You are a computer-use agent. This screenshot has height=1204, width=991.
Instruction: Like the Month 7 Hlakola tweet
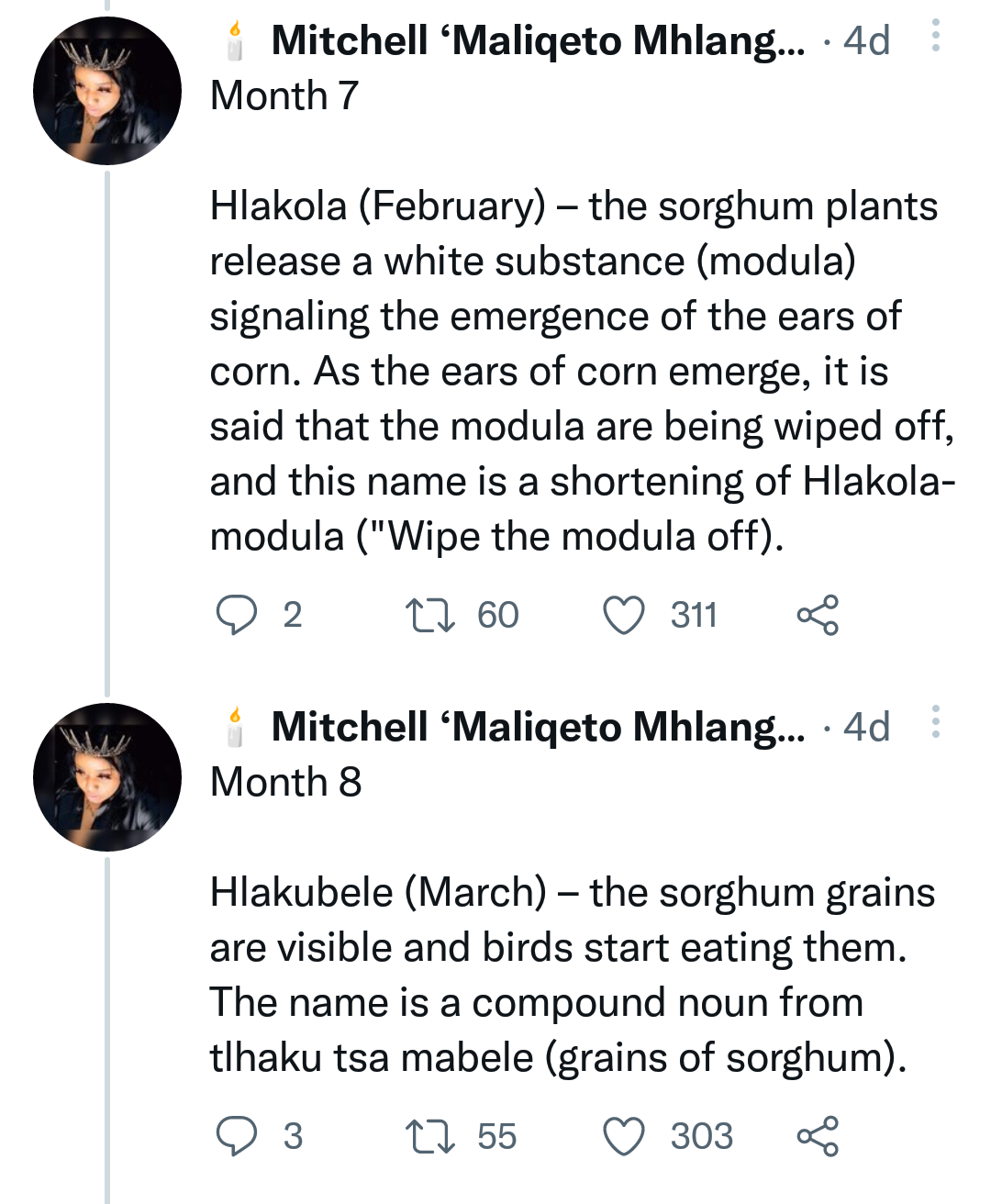click(624, 615)
